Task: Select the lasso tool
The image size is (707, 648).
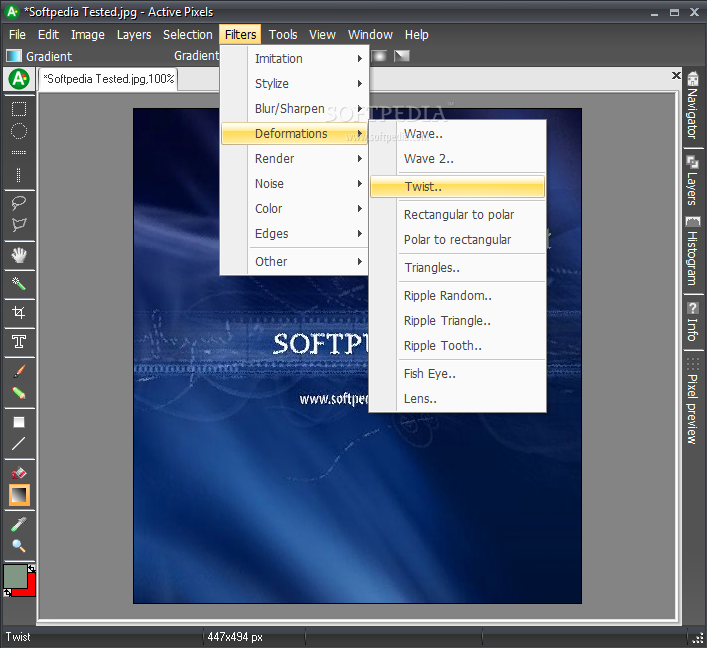Action: [18, 203]
